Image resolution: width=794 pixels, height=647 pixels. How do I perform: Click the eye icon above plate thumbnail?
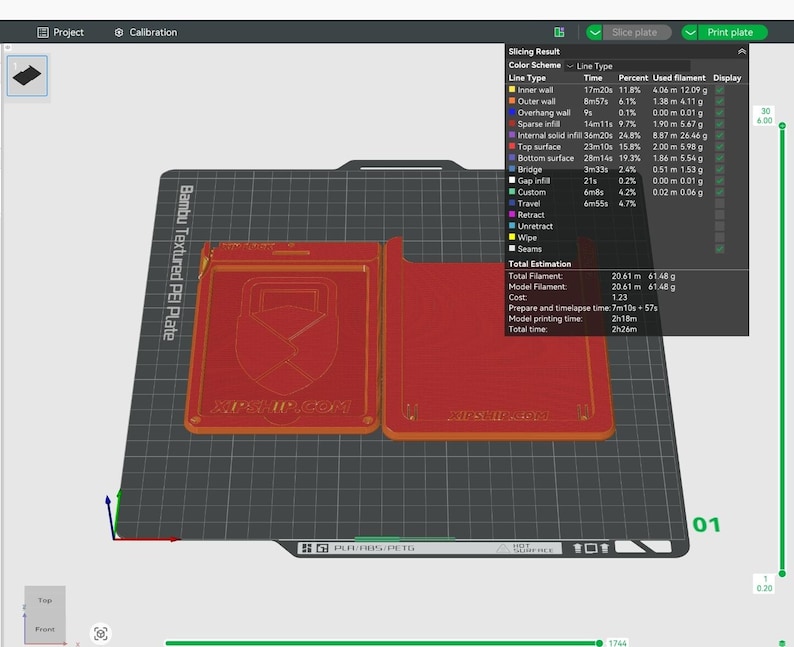(x=8, y=48)
